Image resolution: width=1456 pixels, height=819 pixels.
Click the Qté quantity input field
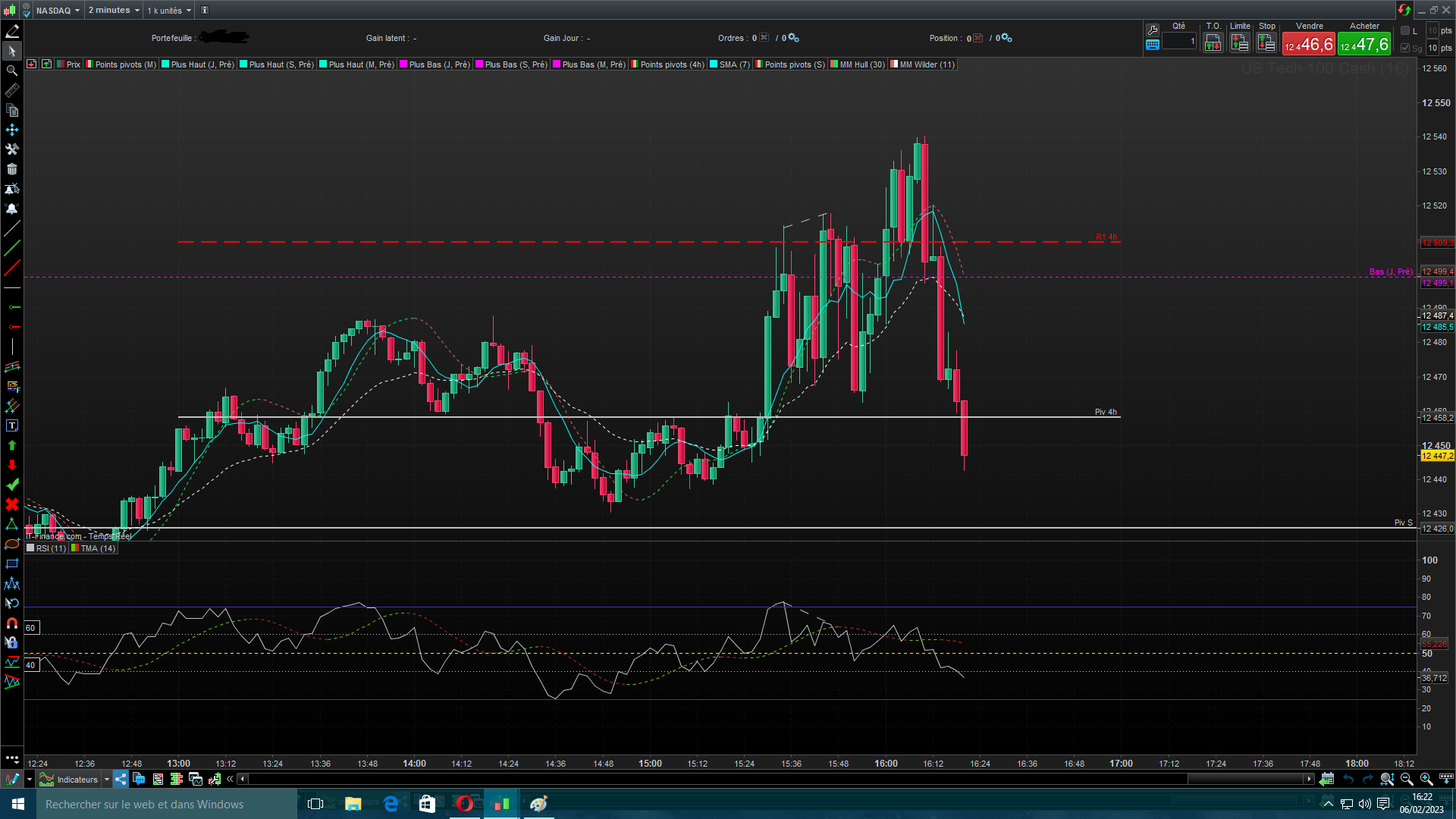click(x=1179, y=42)
